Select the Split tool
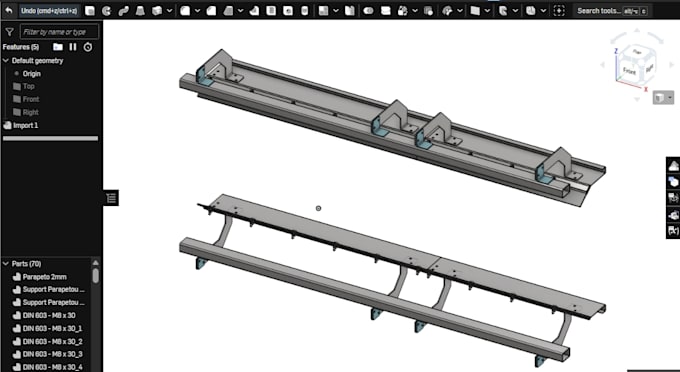The width and height of the screenshot is (680, 372). [386, 11]
